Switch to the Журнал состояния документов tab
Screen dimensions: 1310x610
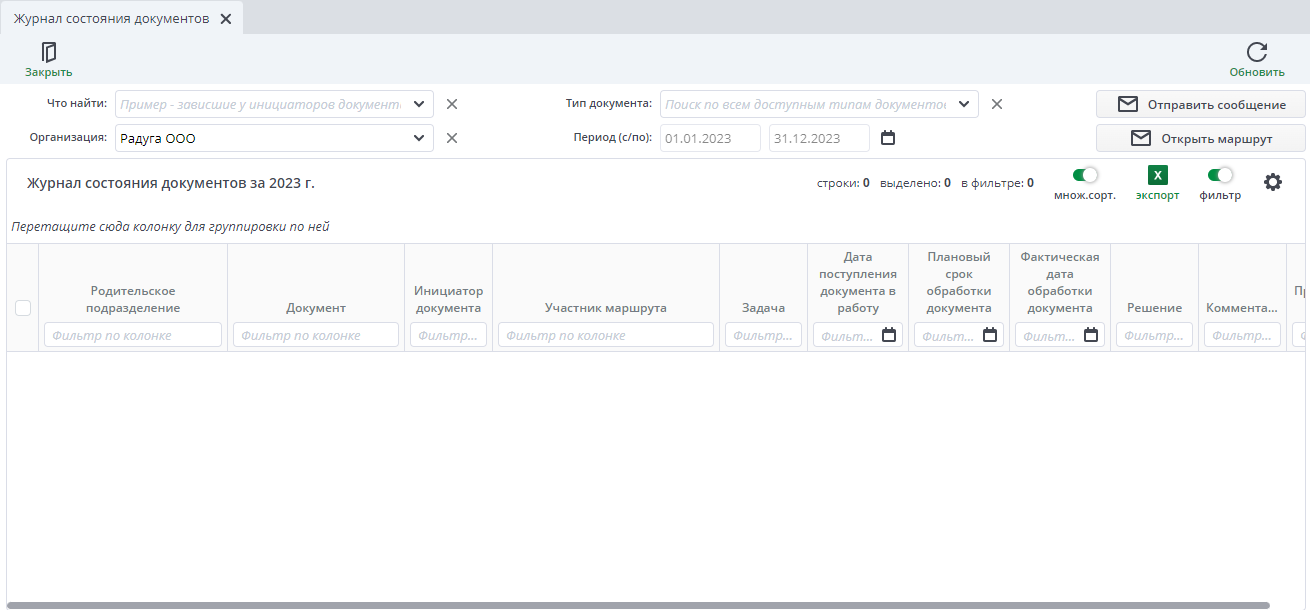(x=110, y=17)
